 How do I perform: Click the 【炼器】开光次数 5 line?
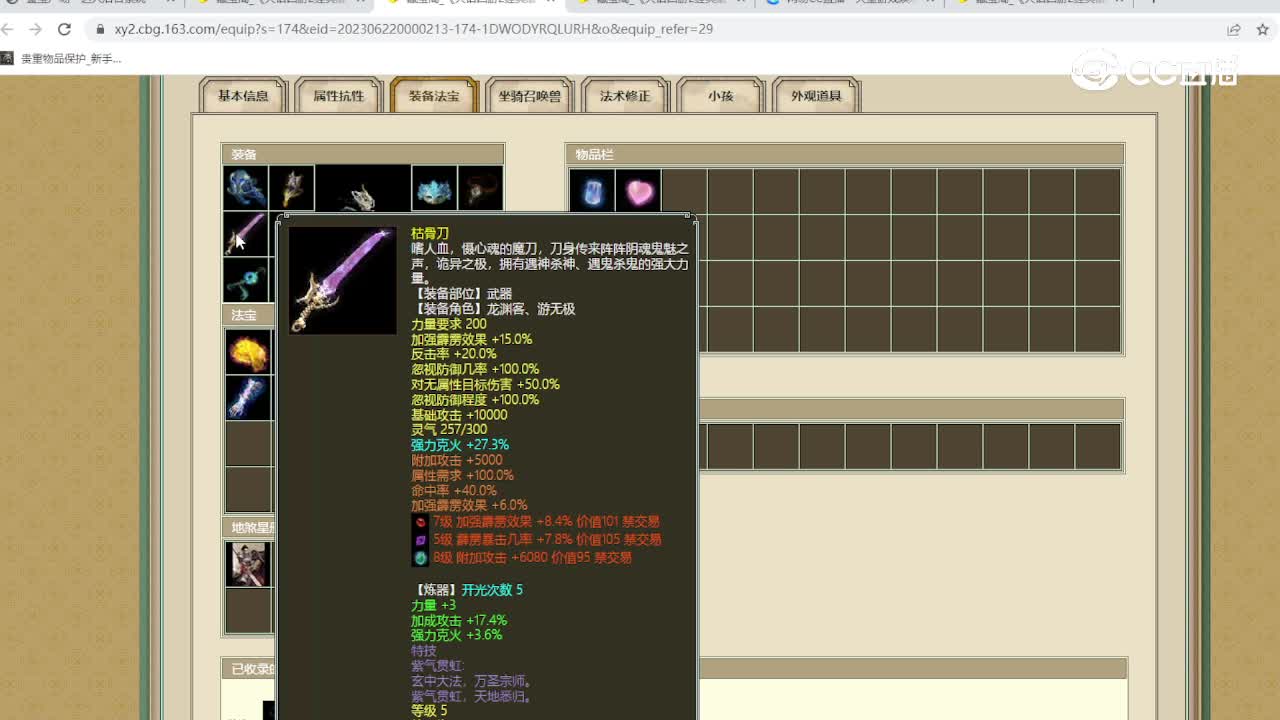pos(467,590)
